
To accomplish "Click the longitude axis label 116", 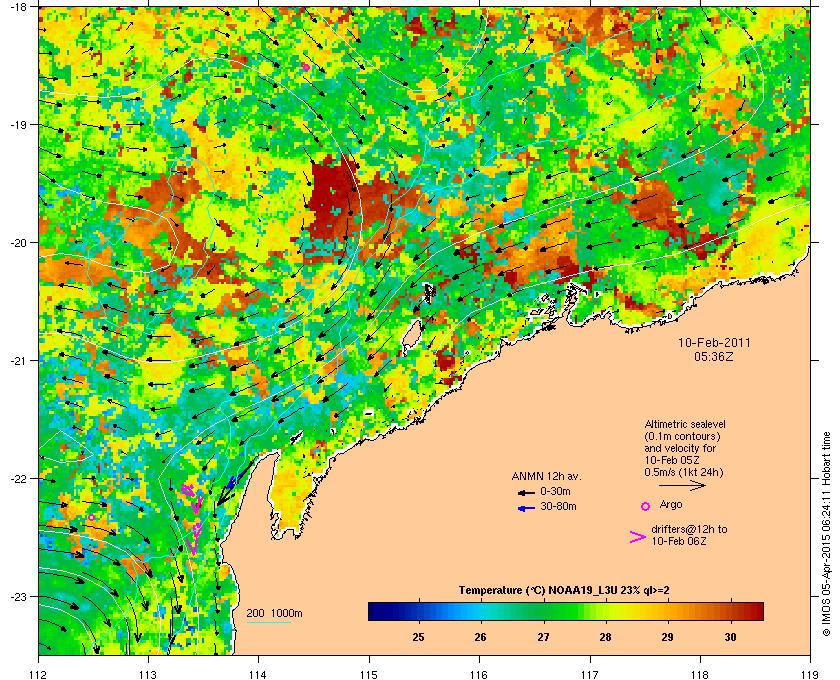I will pos(479,673).
